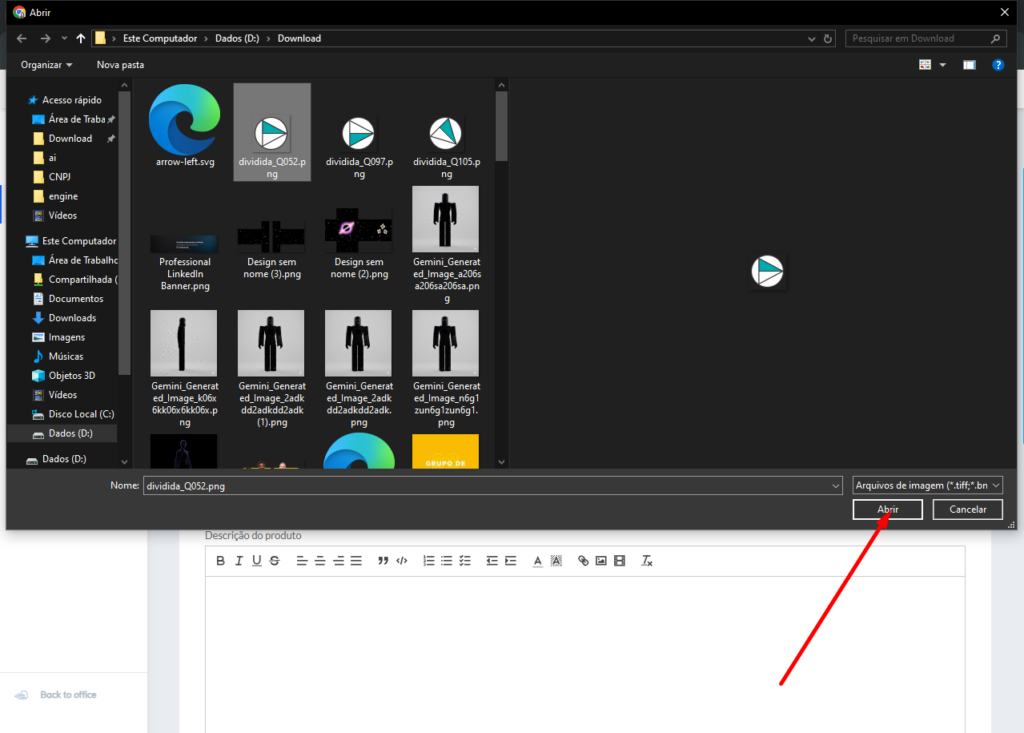Apply bold formatting in description editor

[221, 561]
